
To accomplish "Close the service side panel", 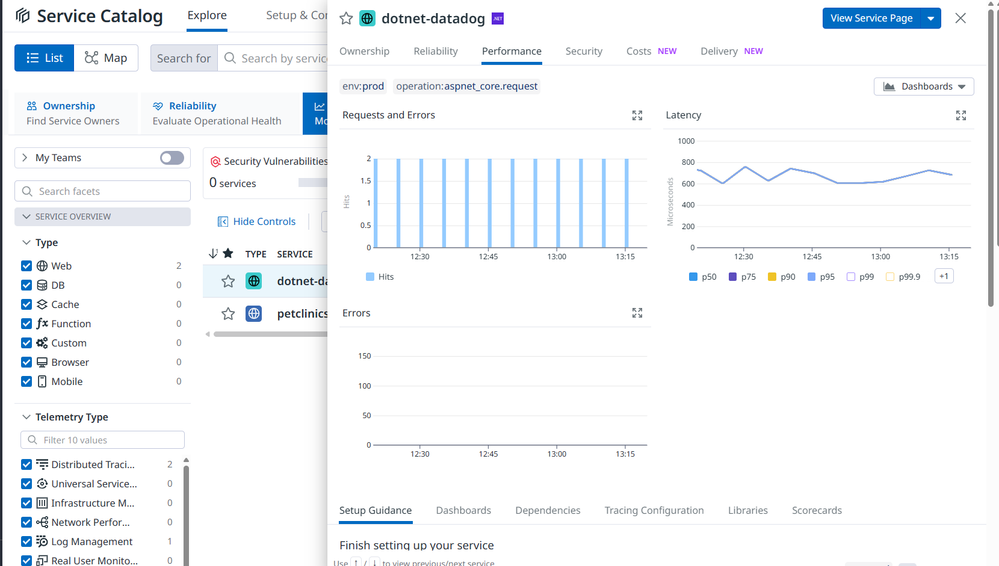I will [960, 18].
